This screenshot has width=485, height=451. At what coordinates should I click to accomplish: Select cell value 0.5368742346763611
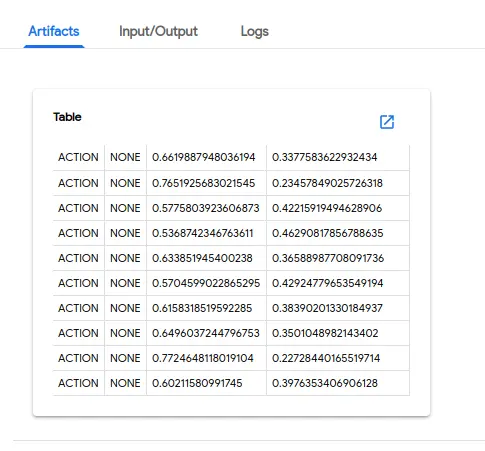pyautogui.click(x=203, y=233)
